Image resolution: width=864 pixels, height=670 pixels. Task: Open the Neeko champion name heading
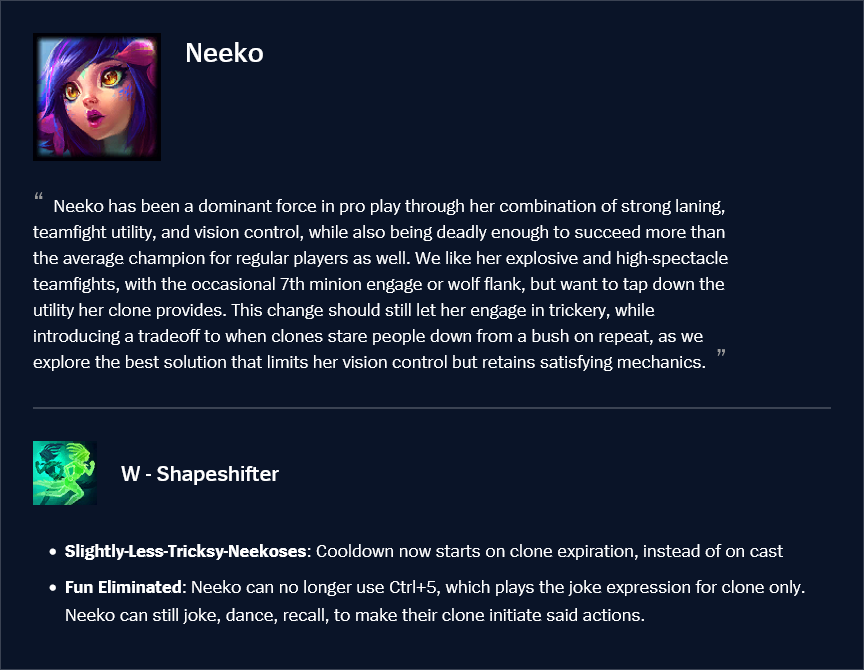point(224,53)
